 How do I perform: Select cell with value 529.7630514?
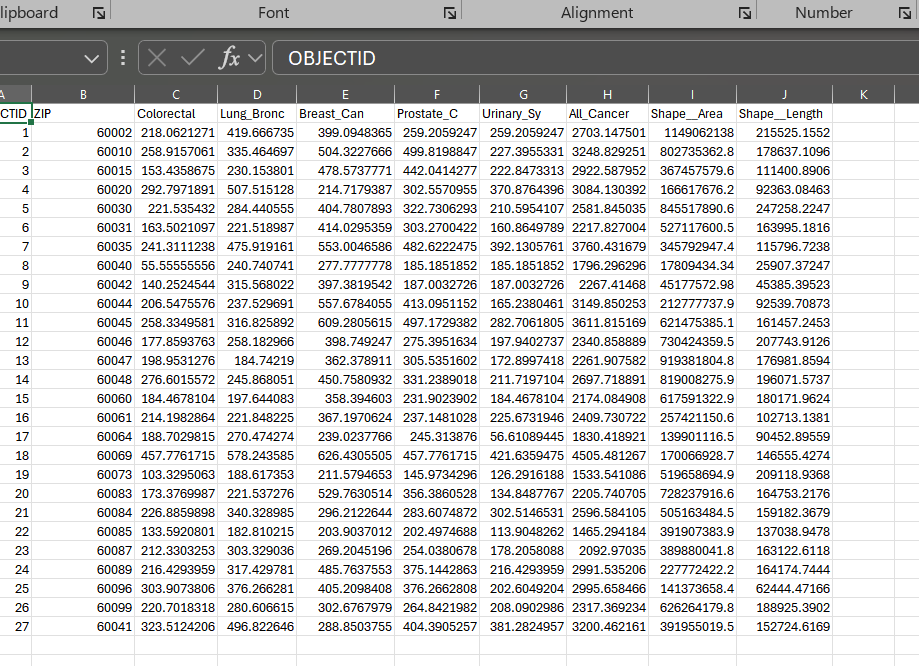pos(345,494)
